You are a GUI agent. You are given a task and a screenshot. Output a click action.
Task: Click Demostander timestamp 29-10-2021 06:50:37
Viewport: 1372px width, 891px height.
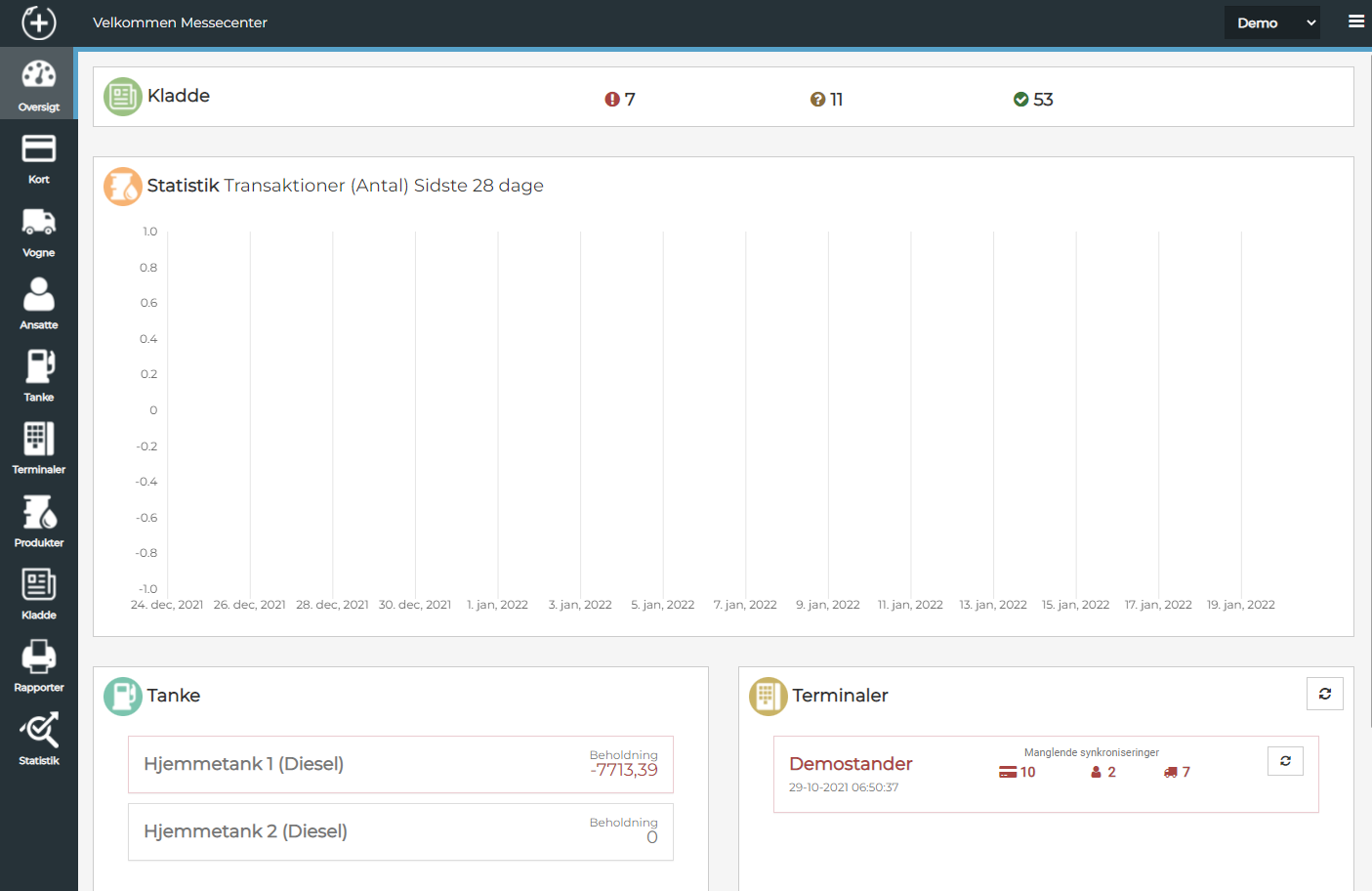(x=844, y=787)
